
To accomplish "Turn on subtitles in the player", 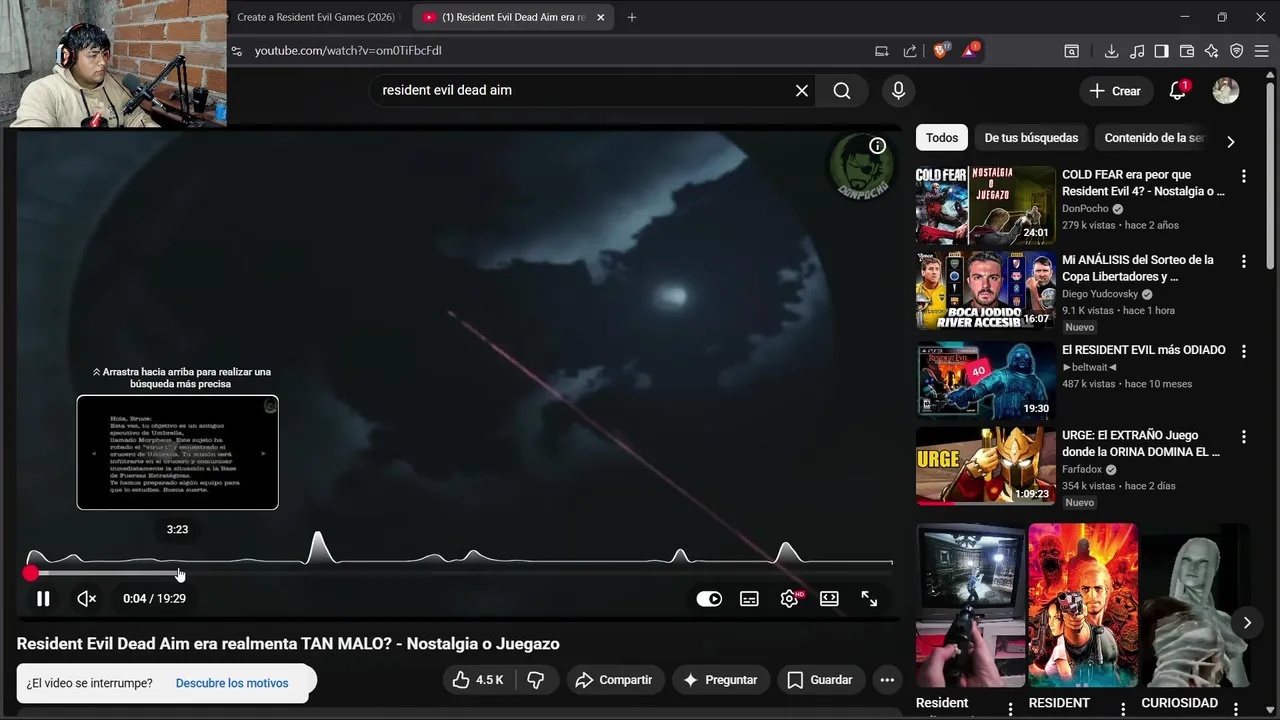I will 749,598.
